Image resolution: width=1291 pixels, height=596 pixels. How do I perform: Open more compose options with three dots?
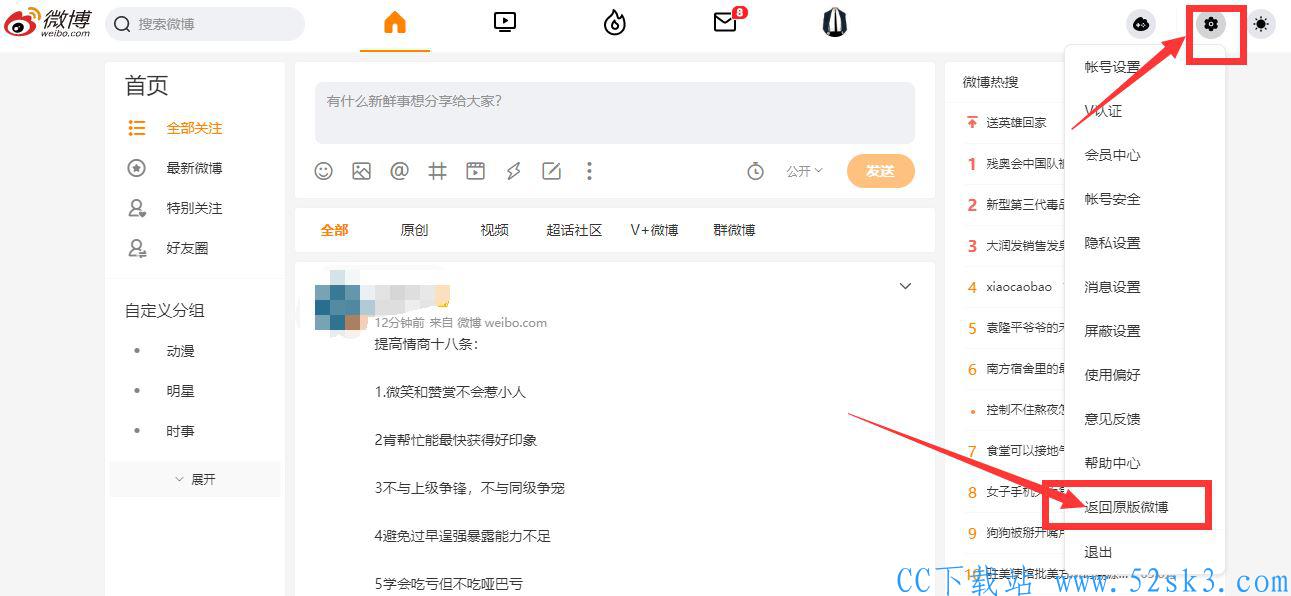pyautogui.click(x=589, y=171)
